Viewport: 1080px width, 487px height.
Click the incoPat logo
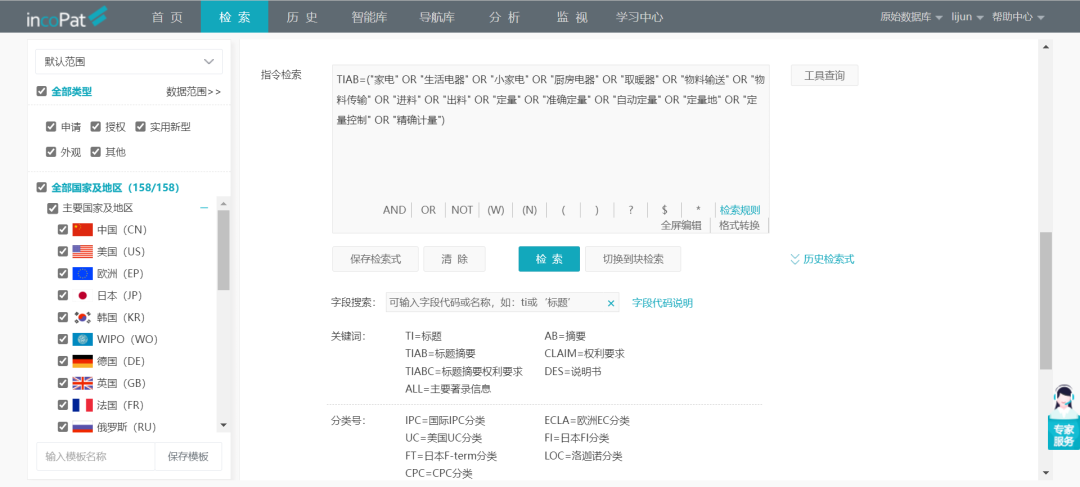[64, 17]
